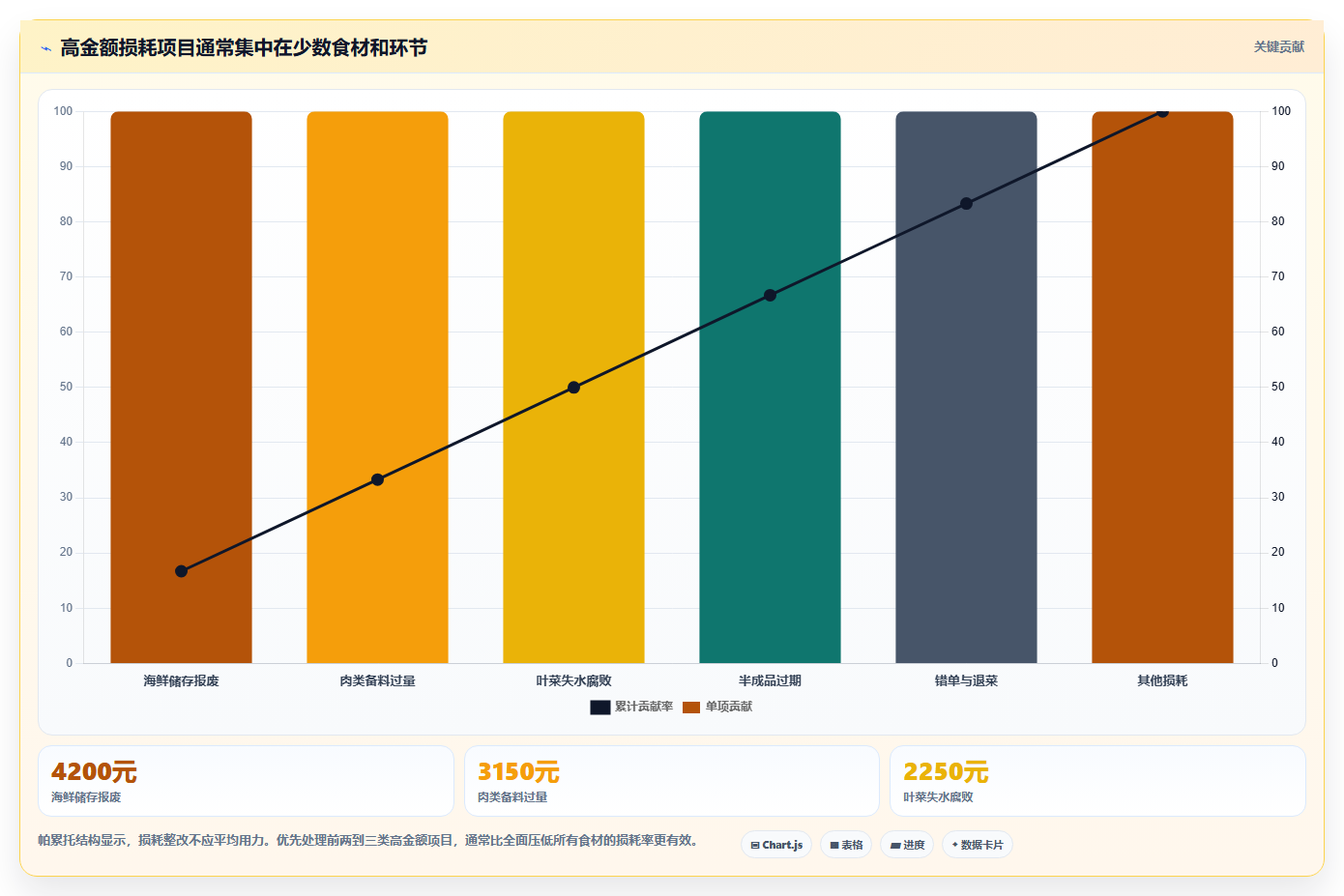This screenshot has height=896, width=1344.
Task: Click the 海鲜储存报废 bar
Action: pos(181,388)
